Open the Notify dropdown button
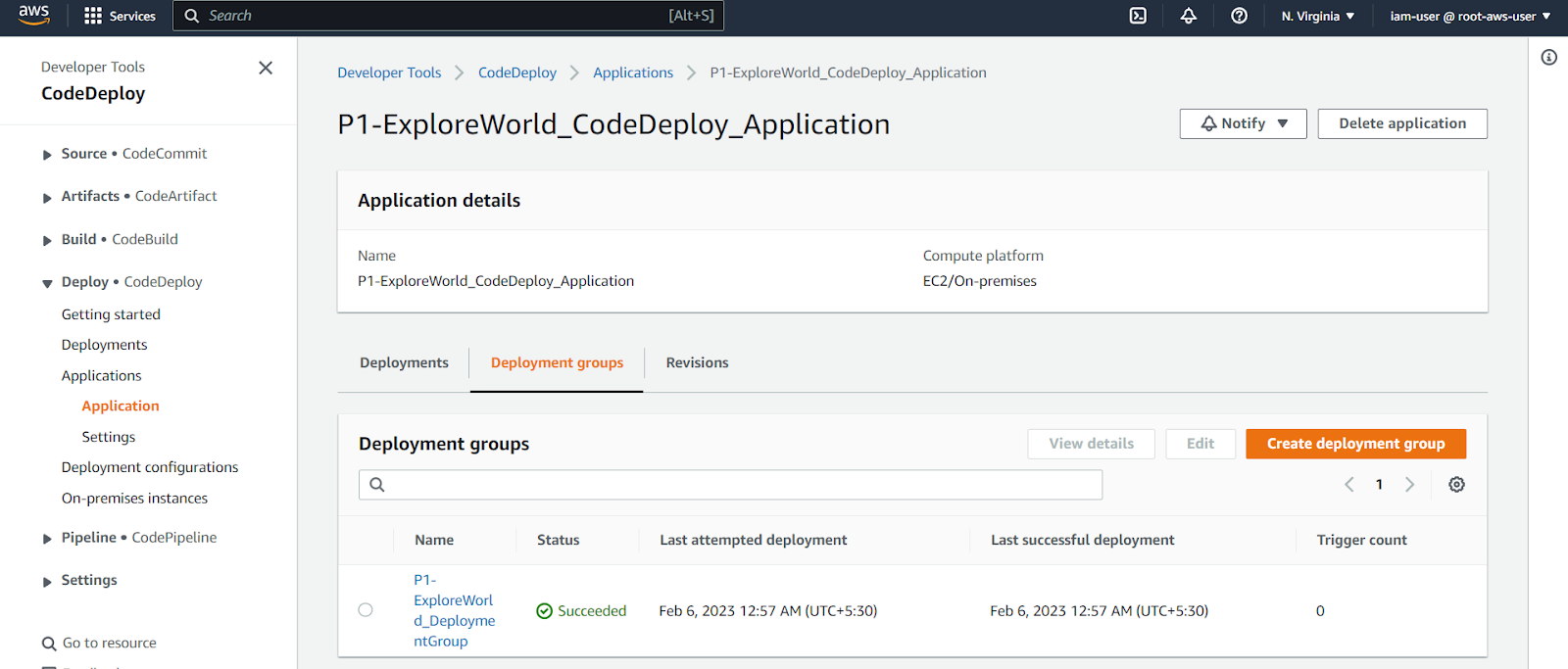The width and height of the screenshot is (1568, 669). tap(1244, 123)
